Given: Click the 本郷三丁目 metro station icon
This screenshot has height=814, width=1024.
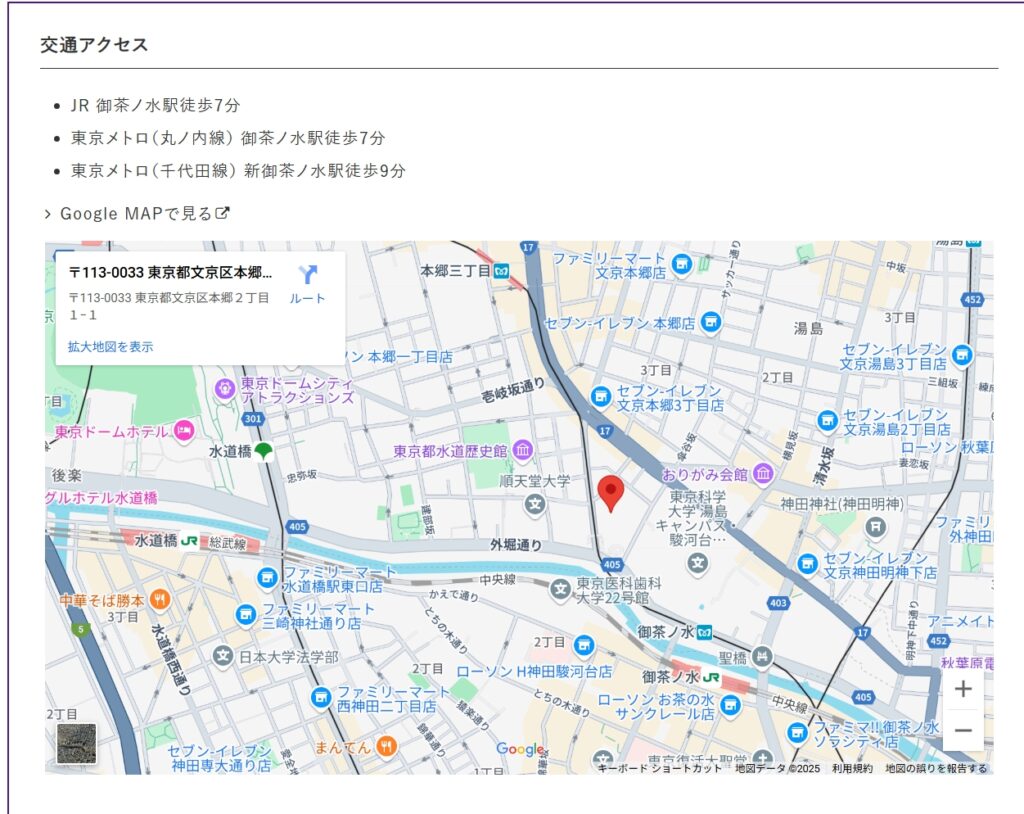Looking at the screenshot, I should point(502,271).
